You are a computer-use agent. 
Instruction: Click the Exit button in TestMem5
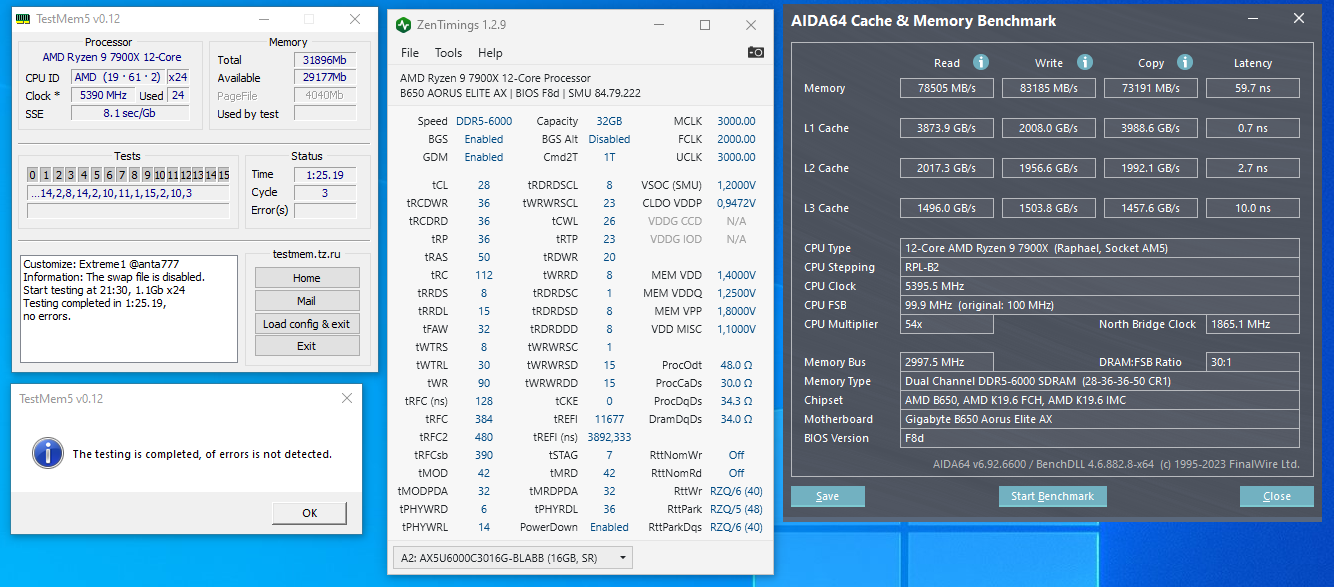(307, 346)
